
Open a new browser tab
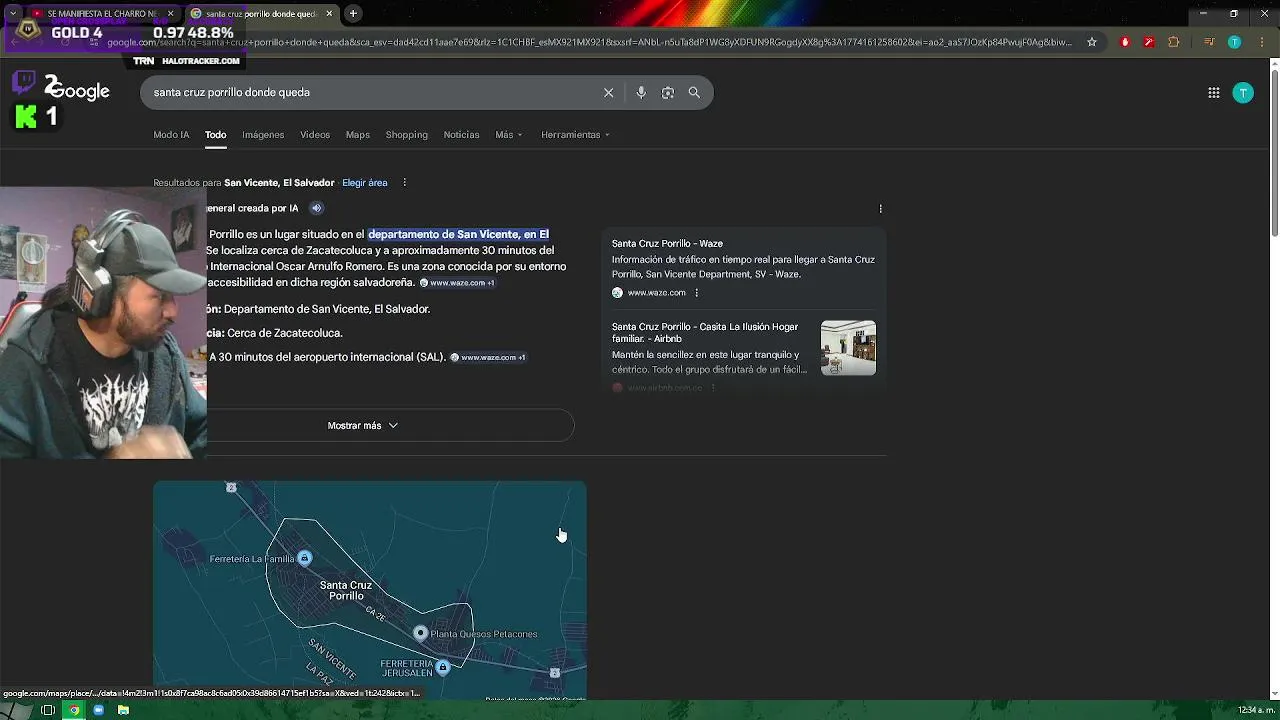[x=353, y=14]
